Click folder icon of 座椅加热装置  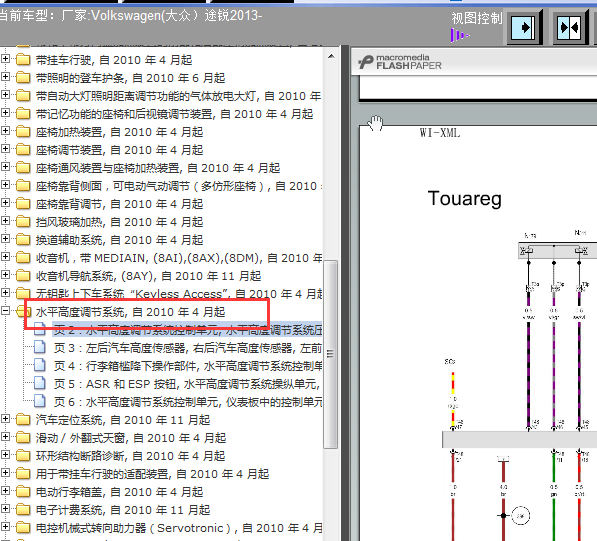(23, 131)
